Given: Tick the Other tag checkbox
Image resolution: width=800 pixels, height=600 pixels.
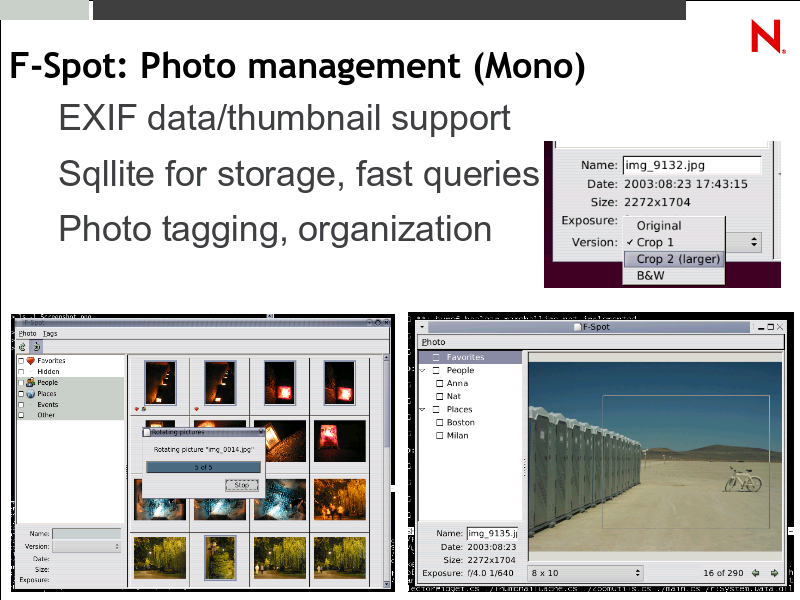Looking at the screenshot, I should [x=21, y=415].
